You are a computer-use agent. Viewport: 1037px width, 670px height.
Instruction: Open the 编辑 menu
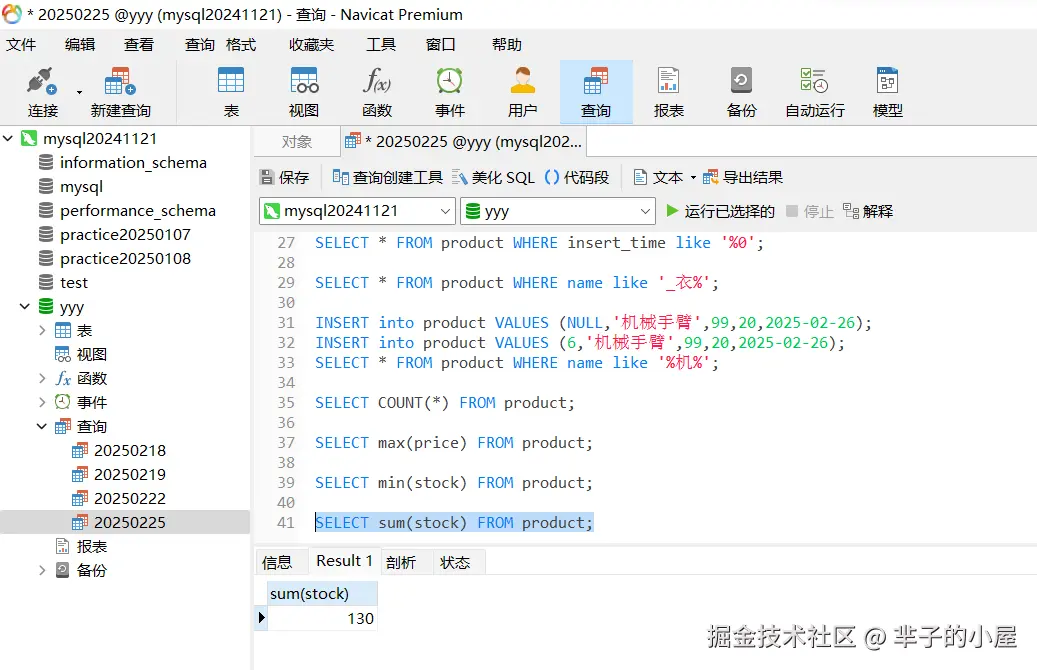(x=80, y=44)
